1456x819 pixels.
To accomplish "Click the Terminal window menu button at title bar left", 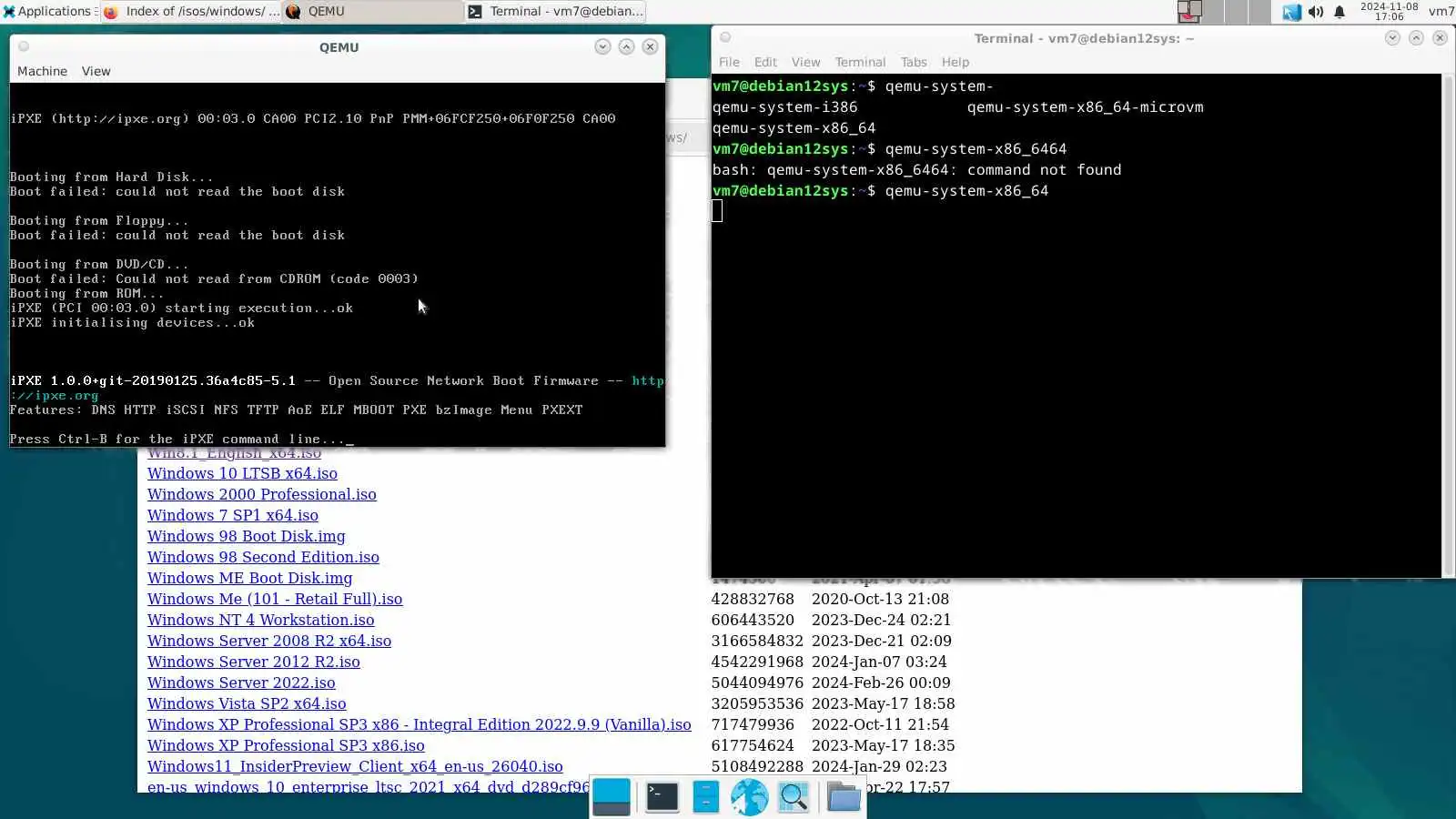I will [725, 37].
